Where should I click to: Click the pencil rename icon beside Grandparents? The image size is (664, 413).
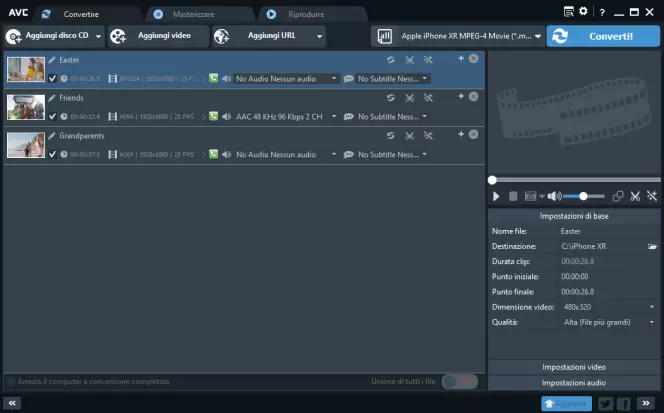tap(52, 136)
